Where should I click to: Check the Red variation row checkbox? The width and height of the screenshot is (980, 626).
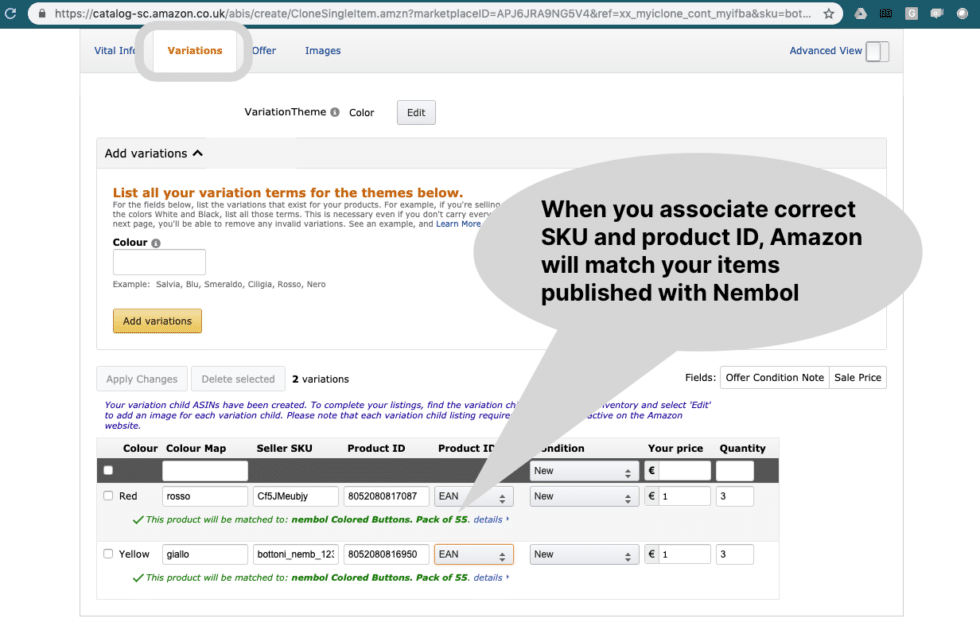pos(109,495)
